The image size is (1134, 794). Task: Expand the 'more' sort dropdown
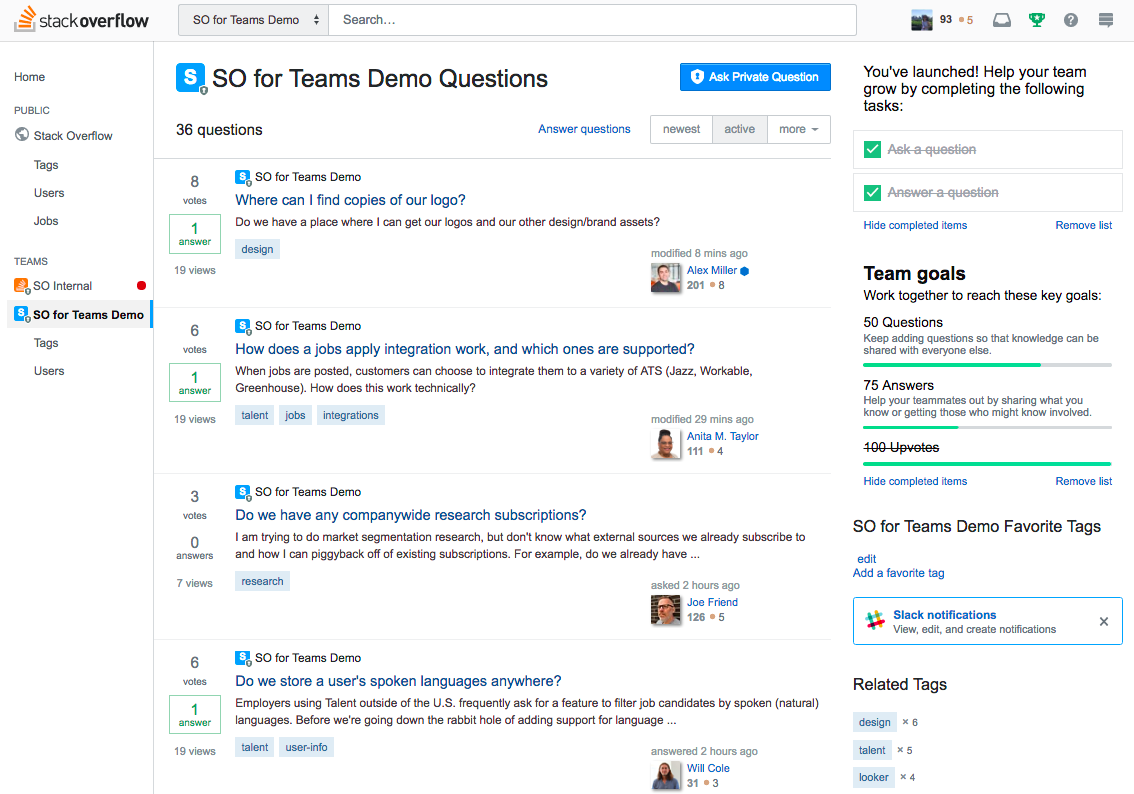pos(798,129)
